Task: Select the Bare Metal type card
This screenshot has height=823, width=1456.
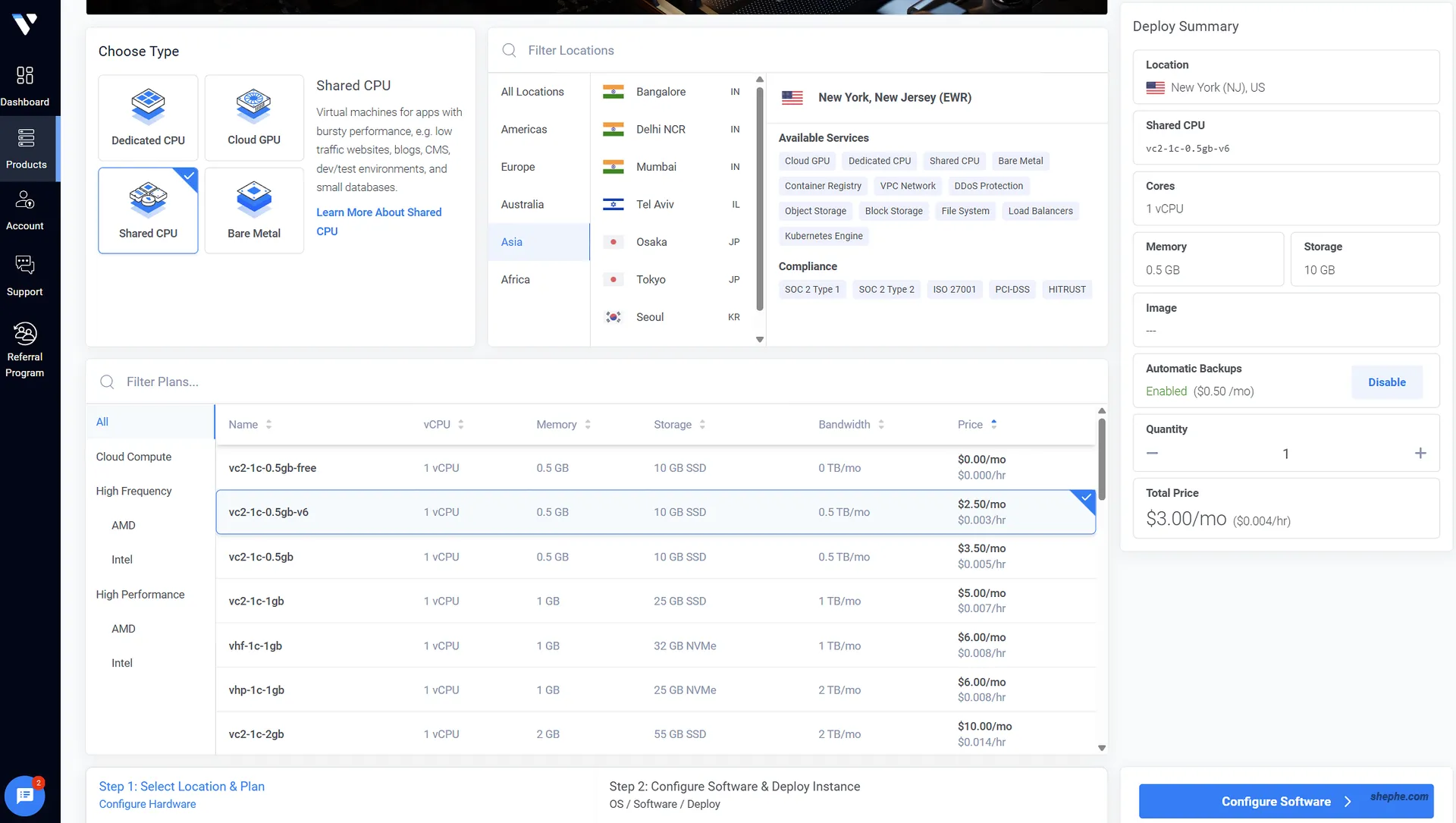Action: pyautogui.click(x=254, y=211)
